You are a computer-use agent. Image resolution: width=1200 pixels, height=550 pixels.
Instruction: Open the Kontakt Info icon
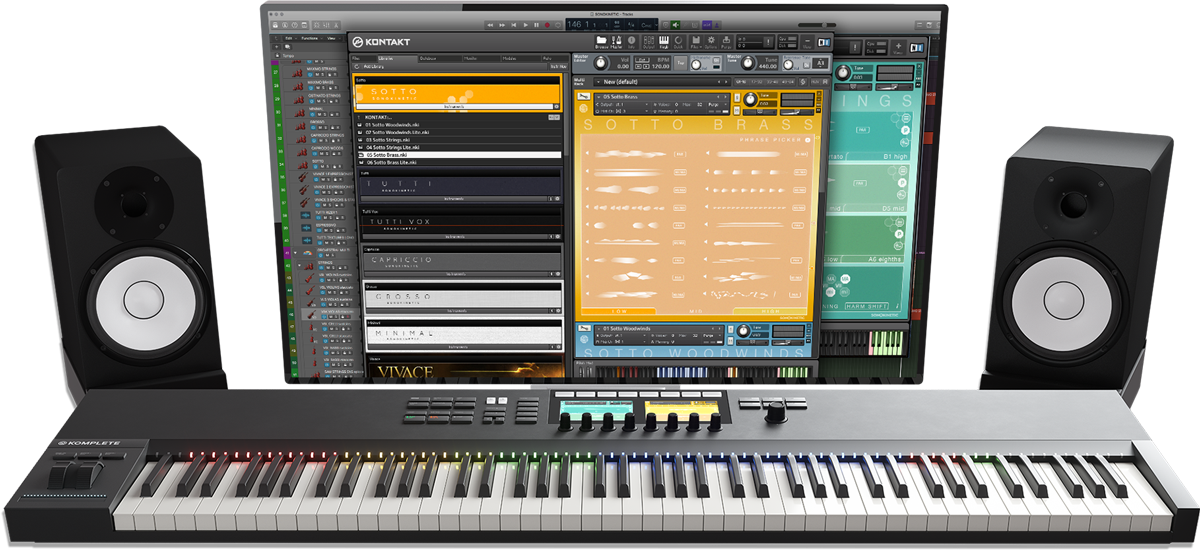(631, 40)
